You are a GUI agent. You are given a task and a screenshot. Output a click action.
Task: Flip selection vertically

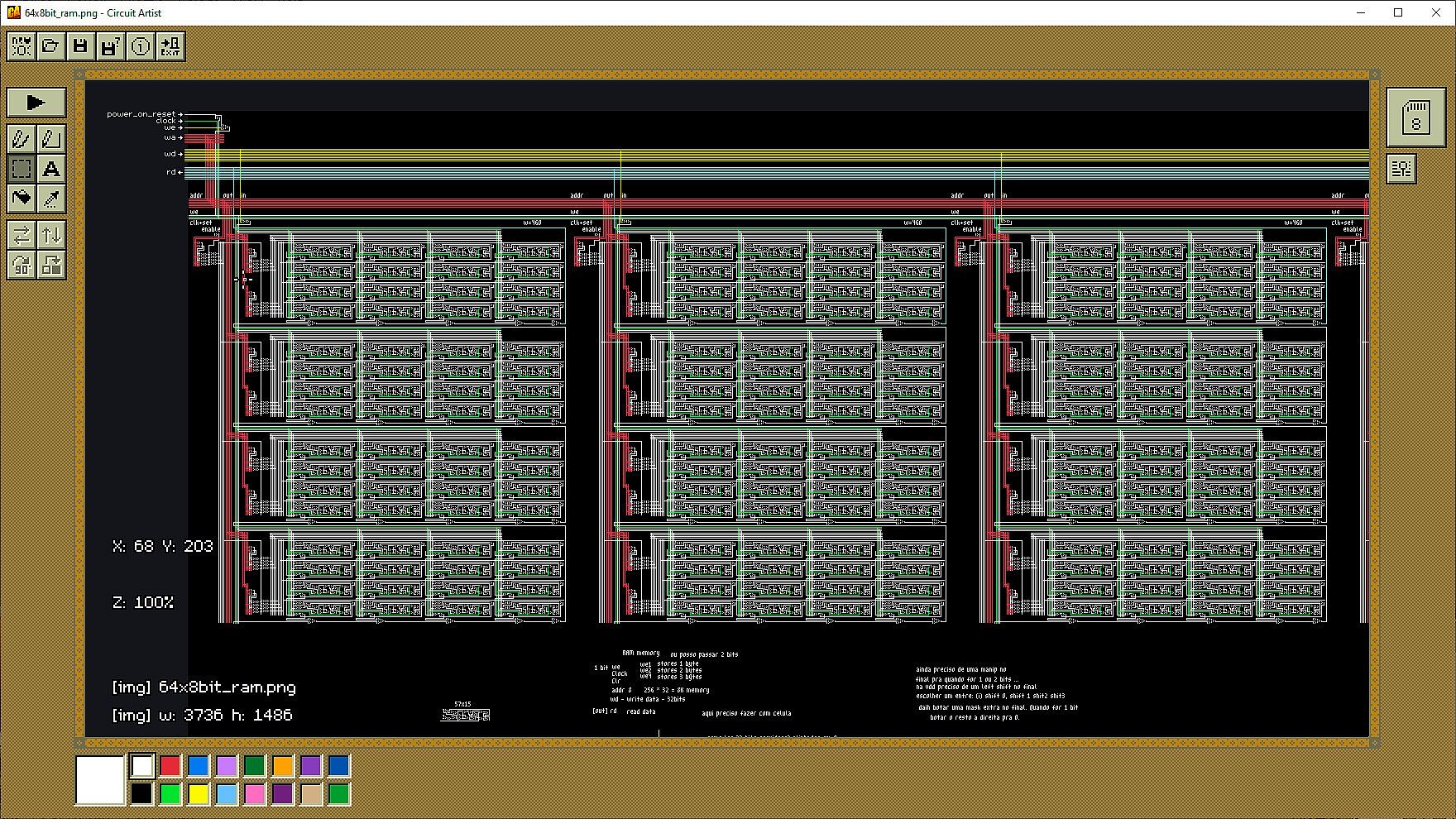point(51,236)
